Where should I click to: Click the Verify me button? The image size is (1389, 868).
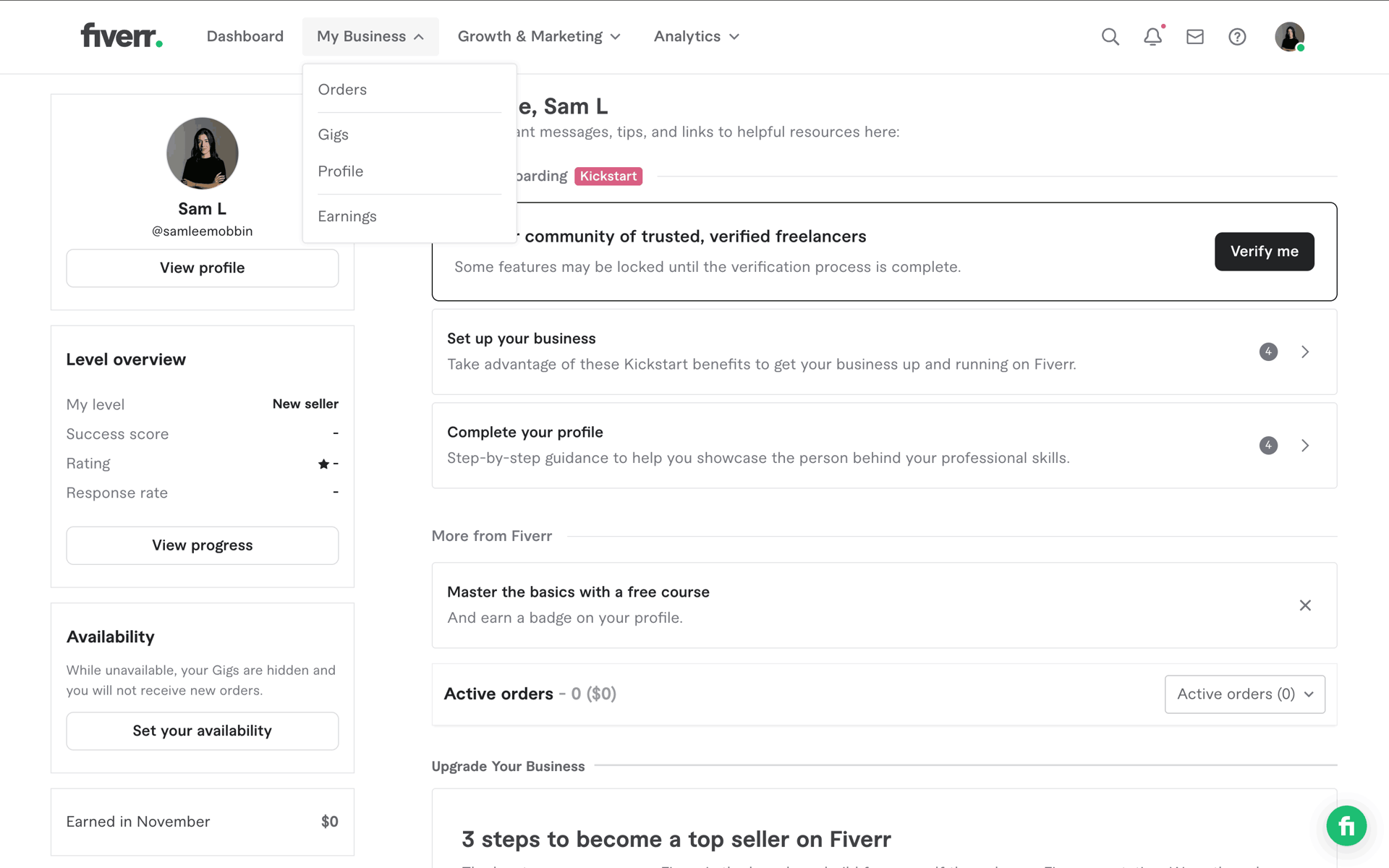1264,252
